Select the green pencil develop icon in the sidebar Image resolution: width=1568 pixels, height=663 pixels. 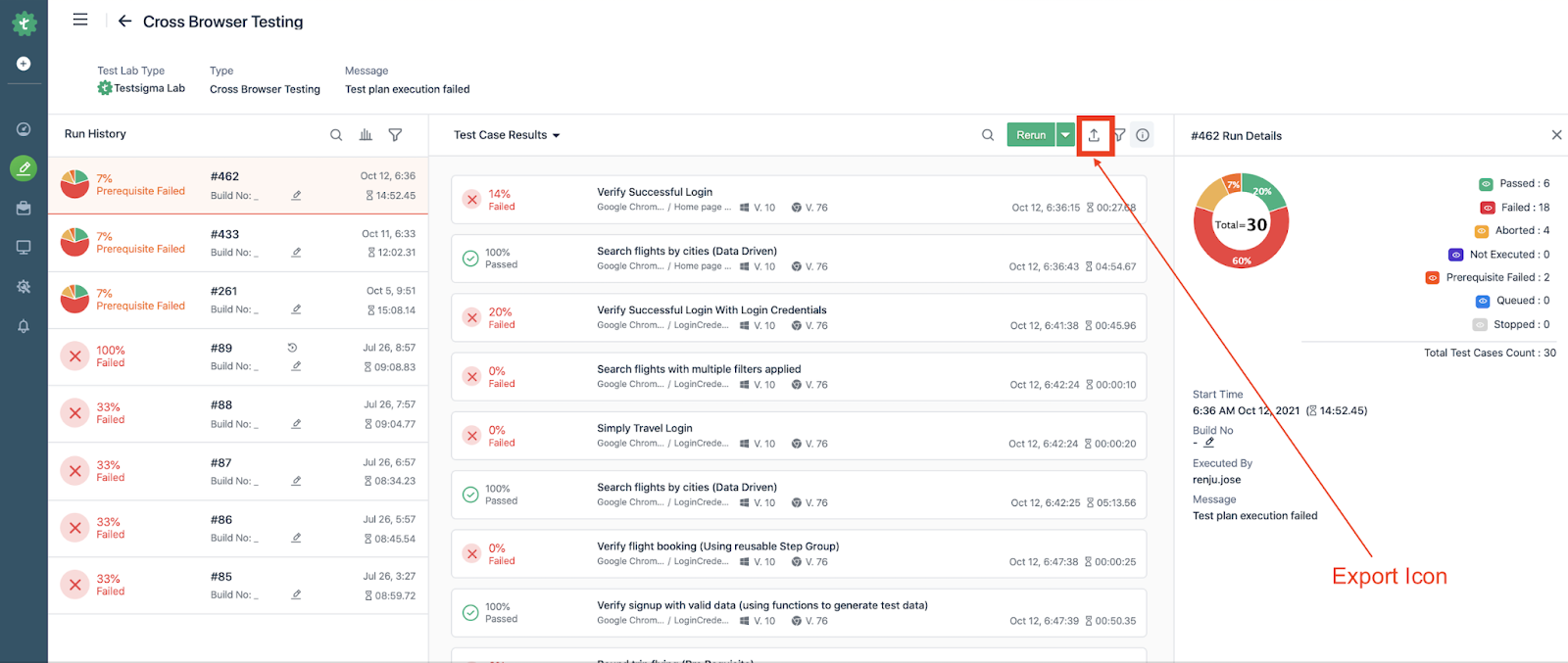(24, 168)
